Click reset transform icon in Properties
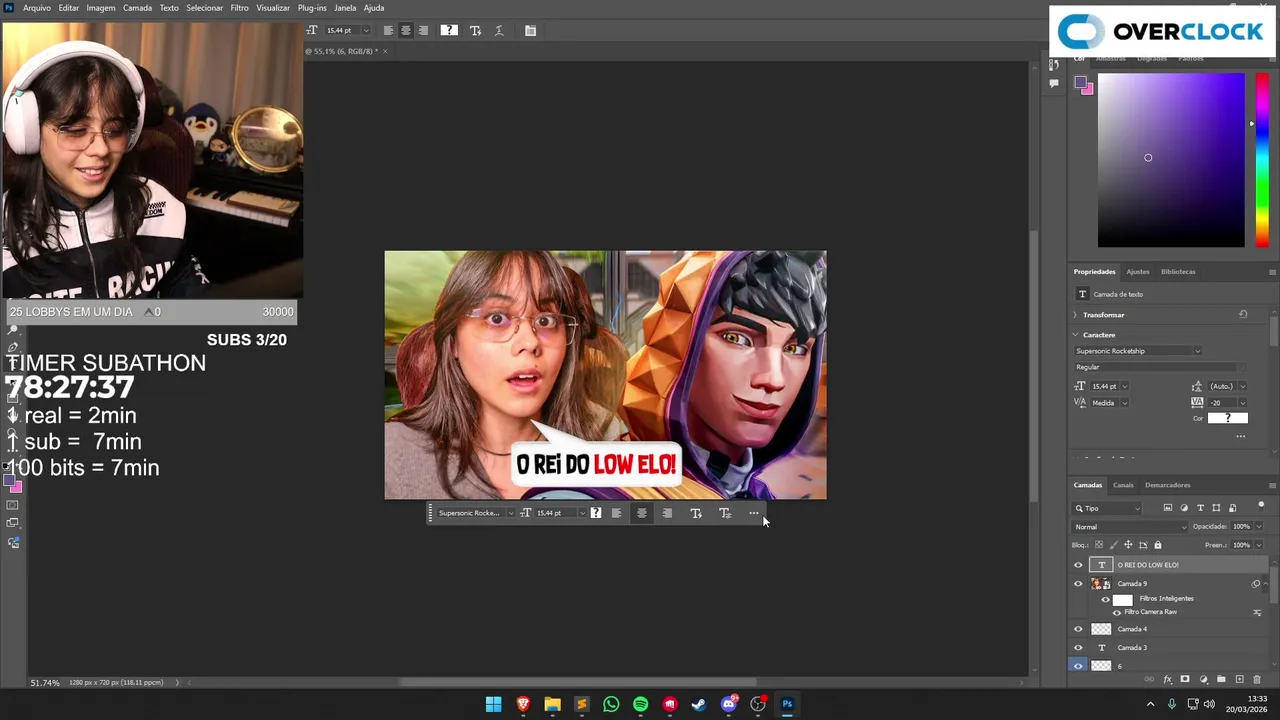The height and width of the screenshot is (720, 1280). click(1243, 315)
